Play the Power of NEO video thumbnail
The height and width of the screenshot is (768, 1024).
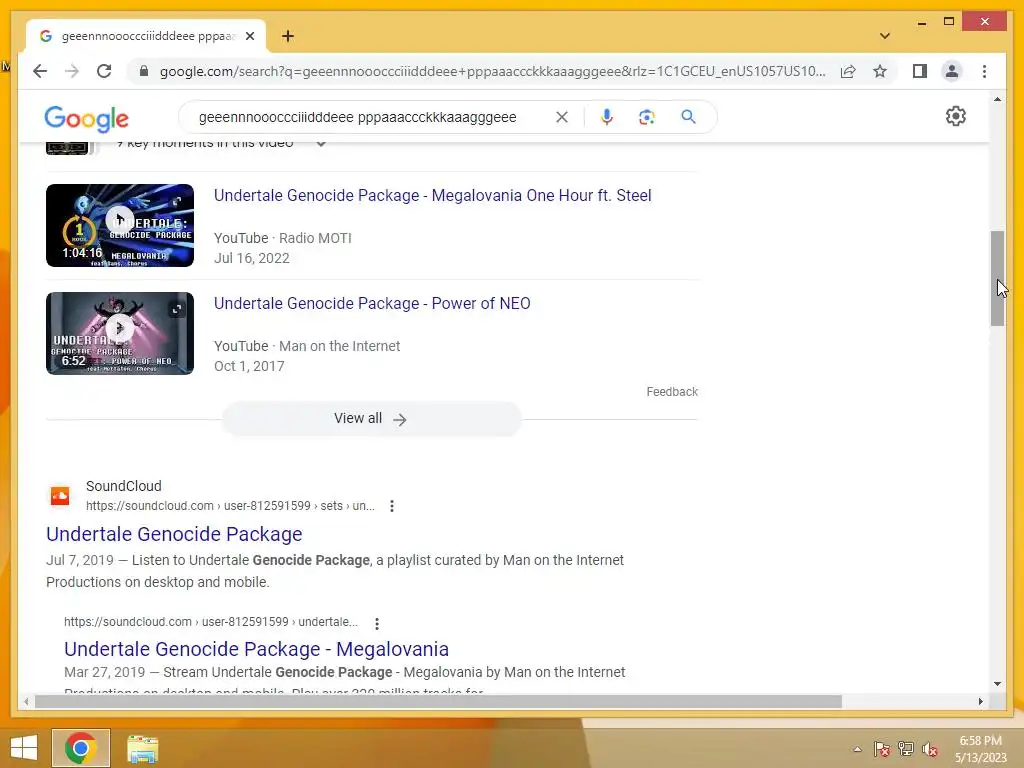[x=120, y=333]
